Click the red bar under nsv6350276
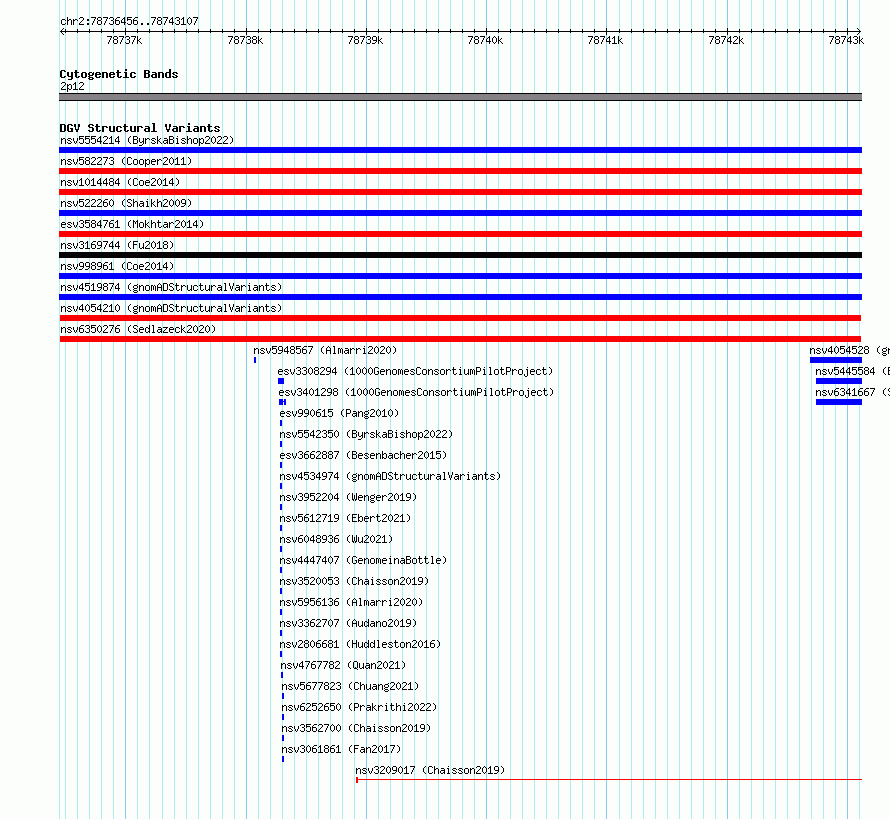890x819 pixels. coord(460,339)
